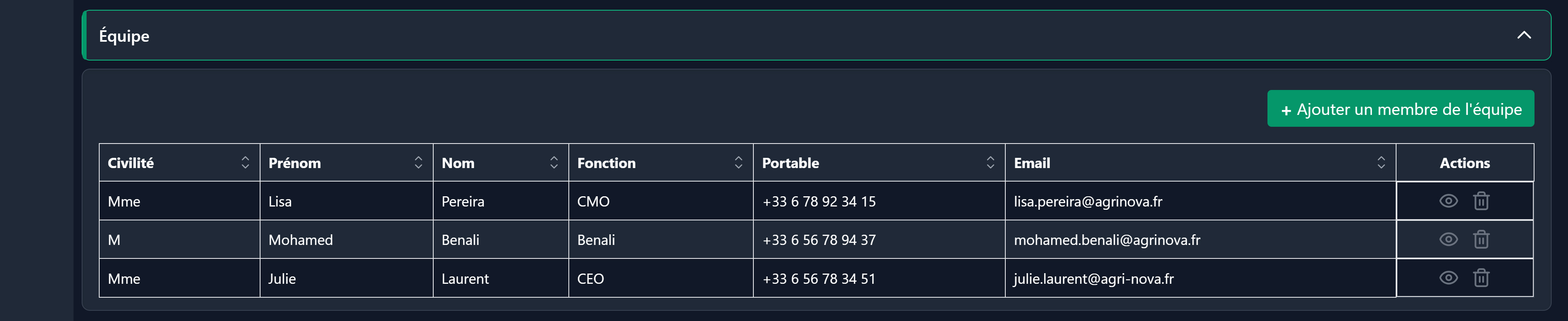Viewport: 1568px width, 321px height.
Task: Sort by the Fonction column arrows
Action: (x=738, y=163)
